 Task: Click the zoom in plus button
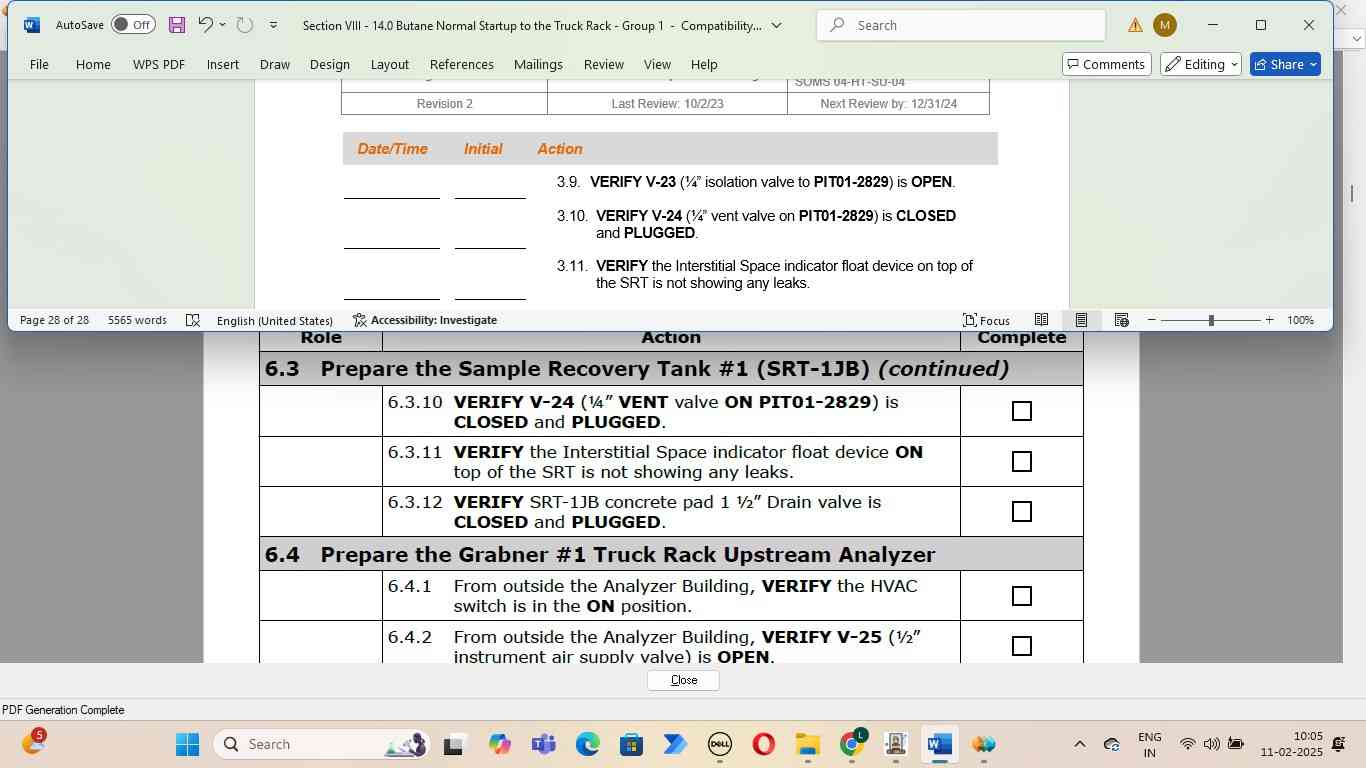1269,320
